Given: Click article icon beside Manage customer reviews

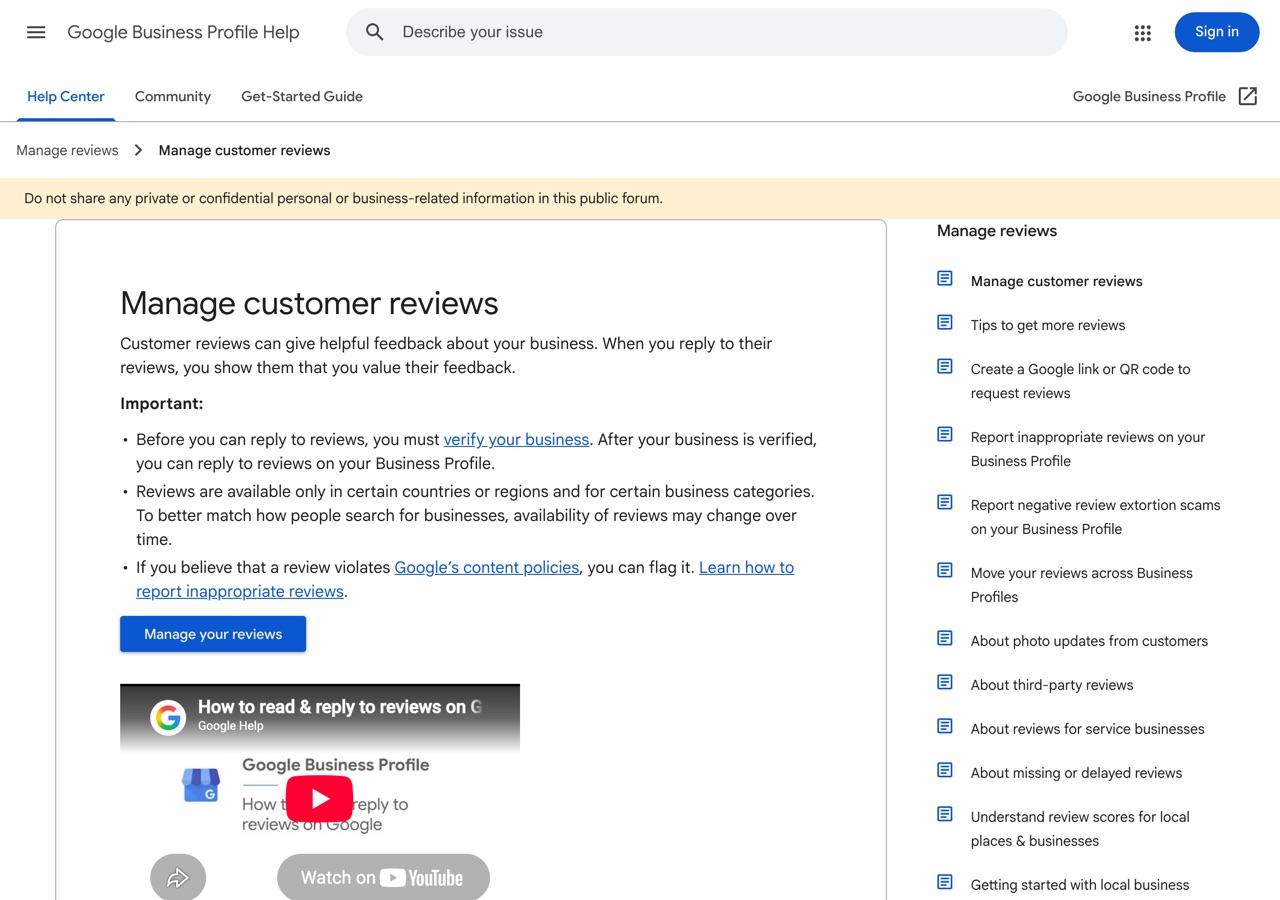Looking at the screenshot, I should tap(945, 279).
